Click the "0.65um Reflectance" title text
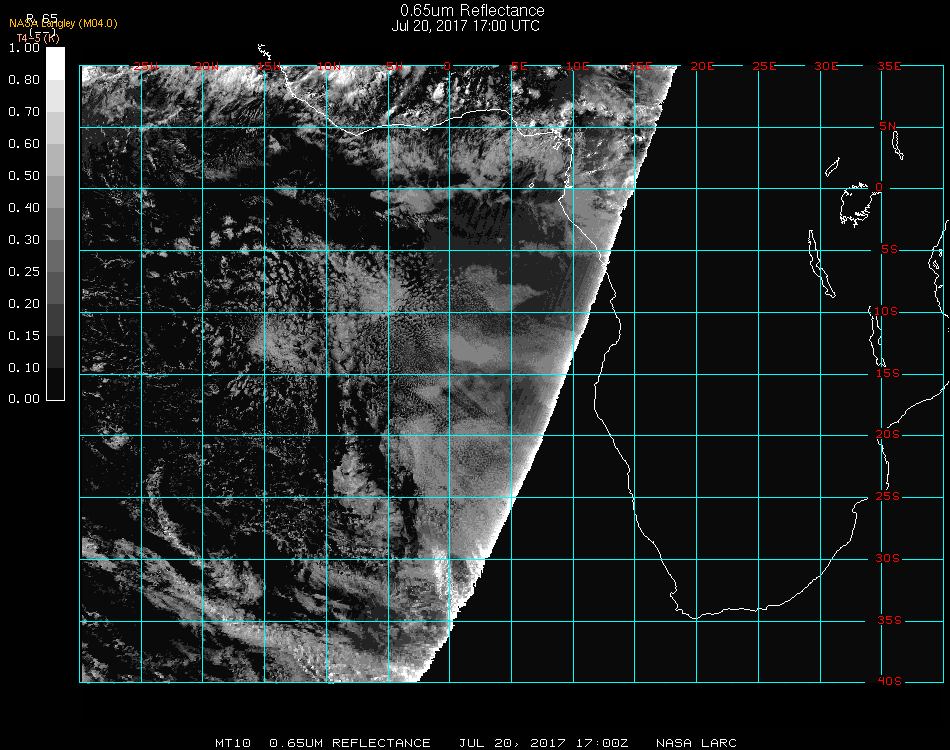This screenshot has width=950, height=750. point(472,10)
